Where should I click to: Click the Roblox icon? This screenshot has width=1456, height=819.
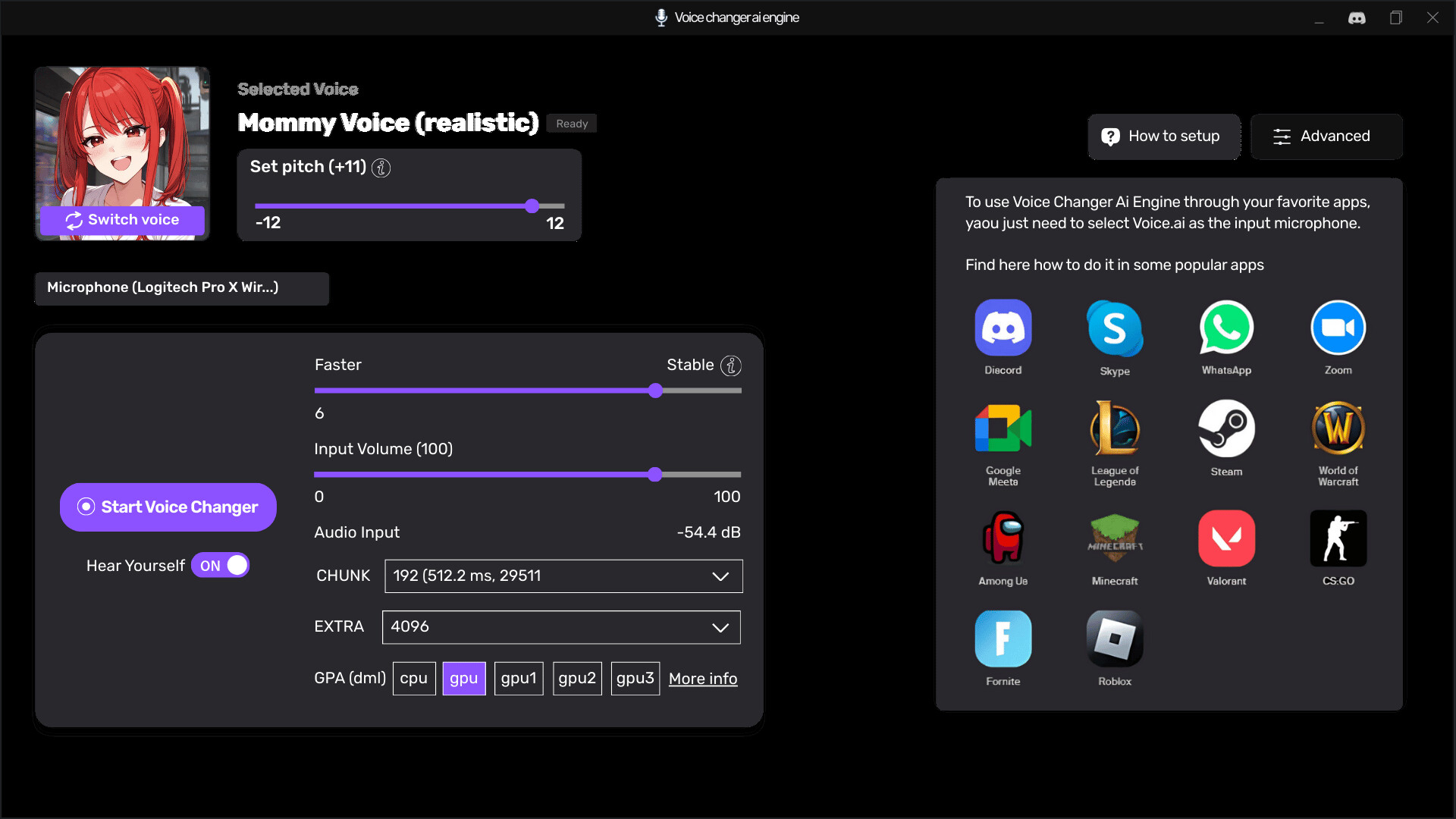[x=1114, y=639]
